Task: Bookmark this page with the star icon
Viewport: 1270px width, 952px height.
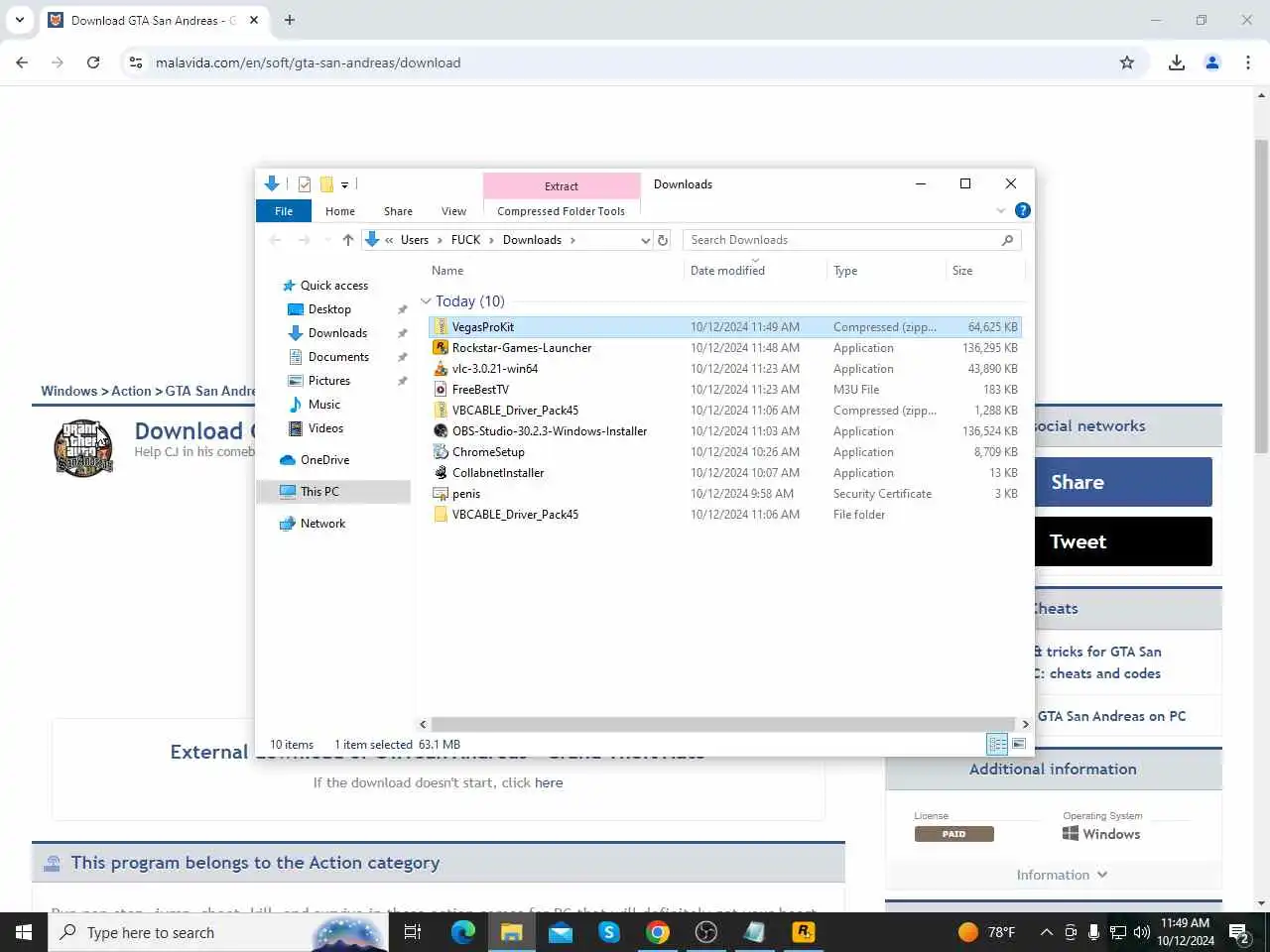Action: tap(1127, 62)
